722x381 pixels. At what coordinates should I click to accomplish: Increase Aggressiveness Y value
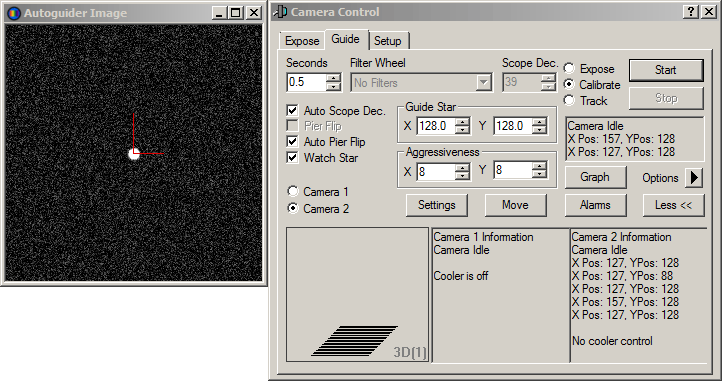click(539, 166)
